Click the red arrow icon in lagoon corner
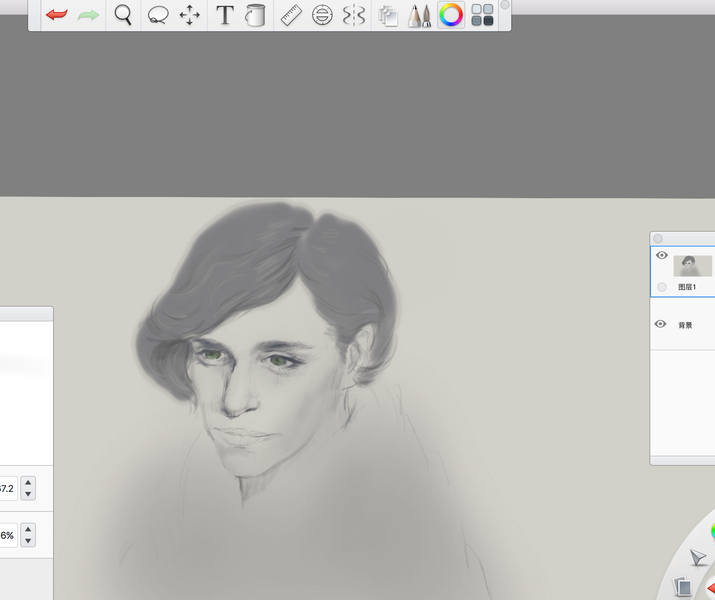 tap(710, 588)
